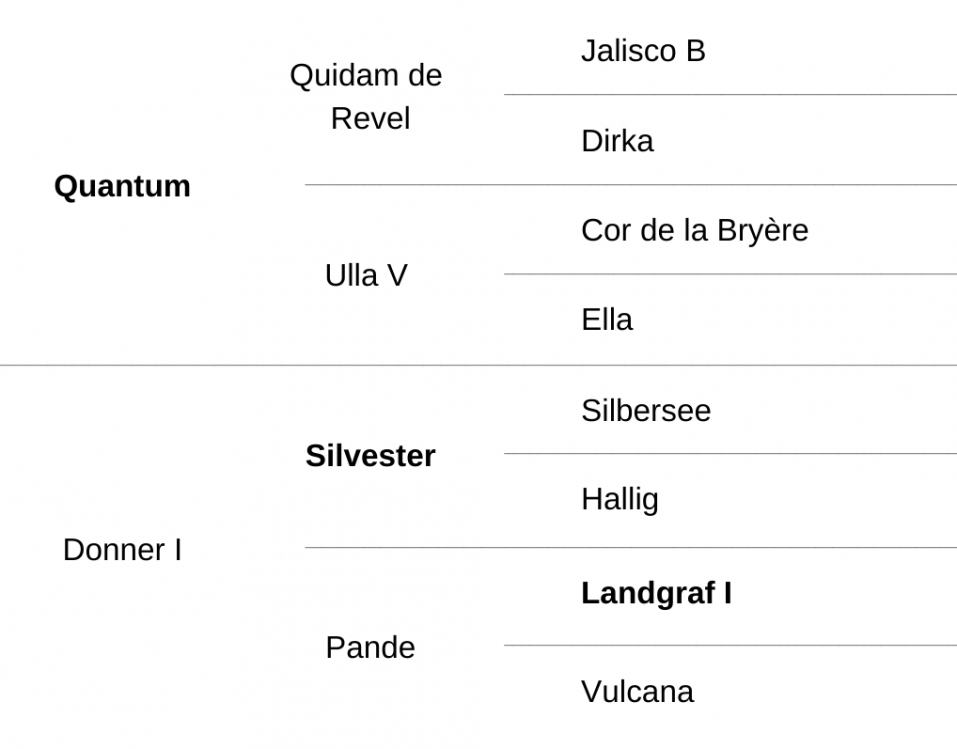Click the Ulla V entry
The image size is (957, 749).
(366, 275)
